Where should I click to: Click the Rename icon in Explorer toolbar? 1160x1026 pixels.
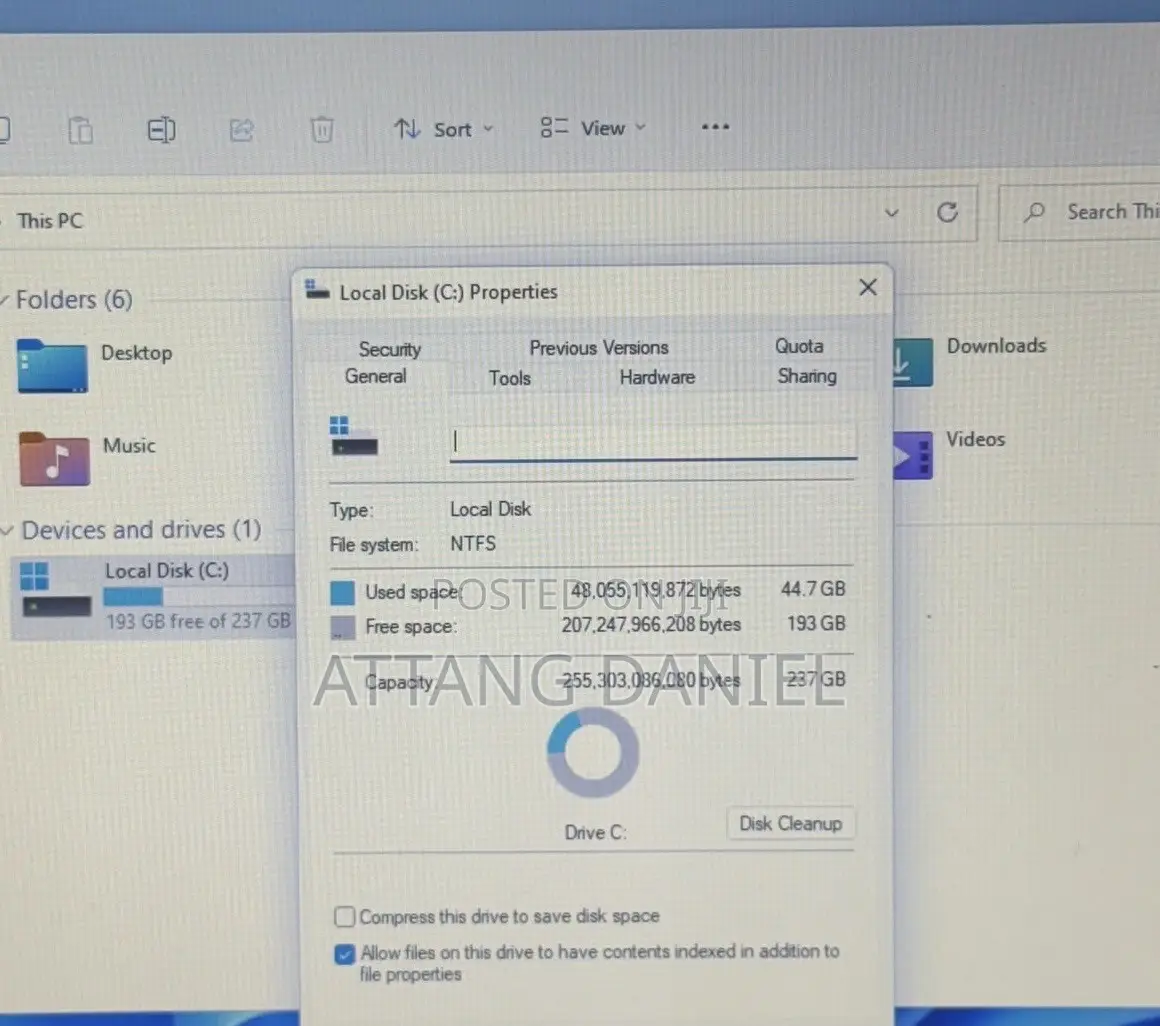tap(161, 130)
